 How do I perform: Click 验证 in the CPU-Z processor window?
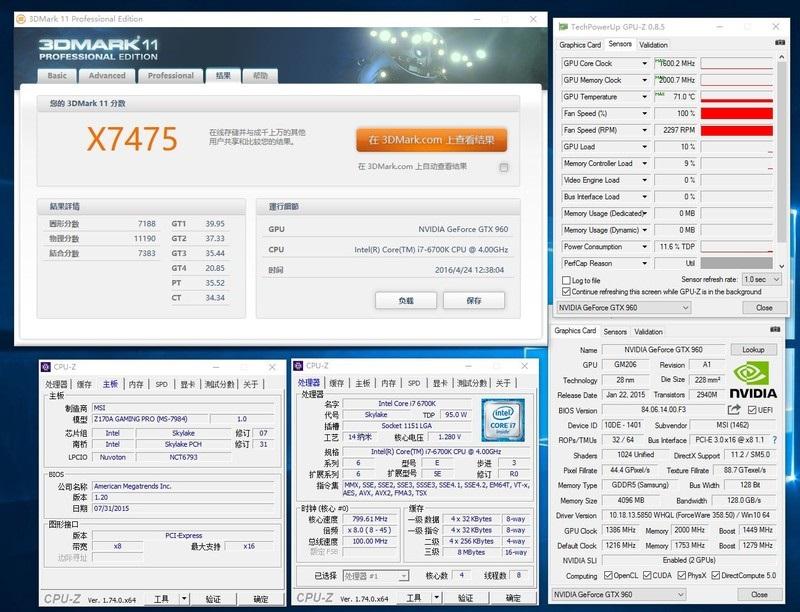pyautogui.click(x=465, y=598)
